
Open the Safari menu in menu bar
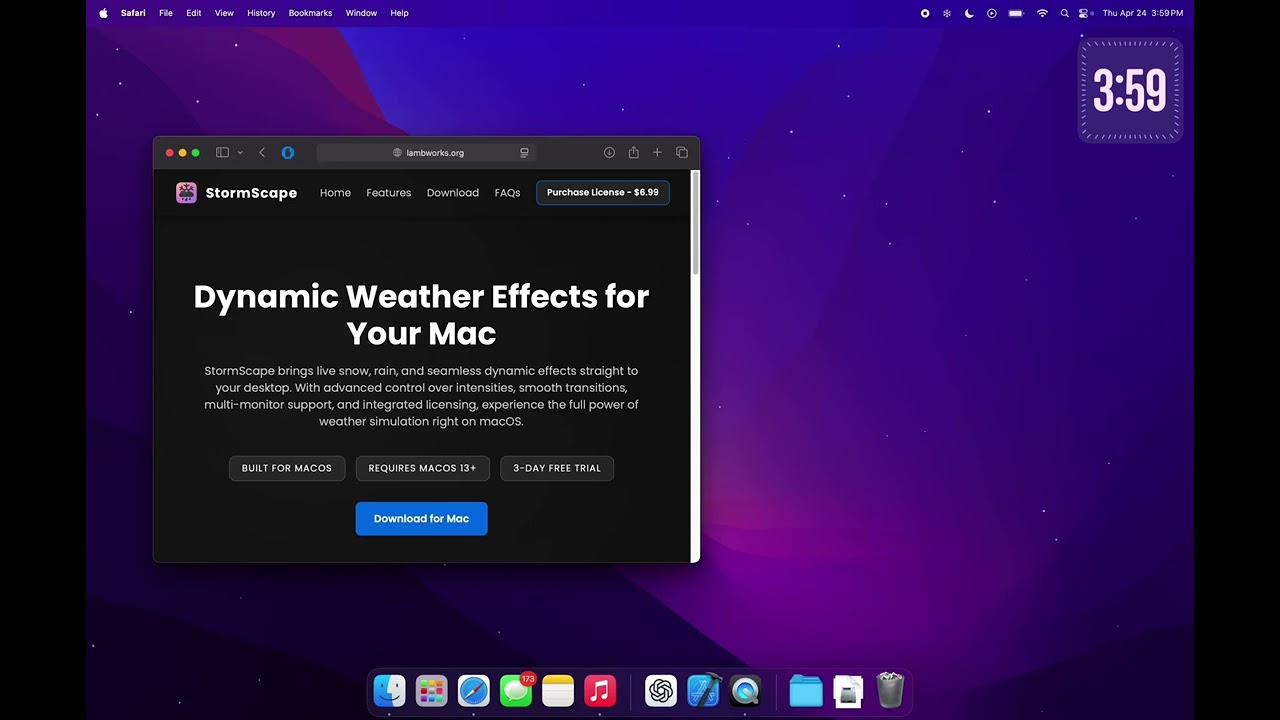133,13
